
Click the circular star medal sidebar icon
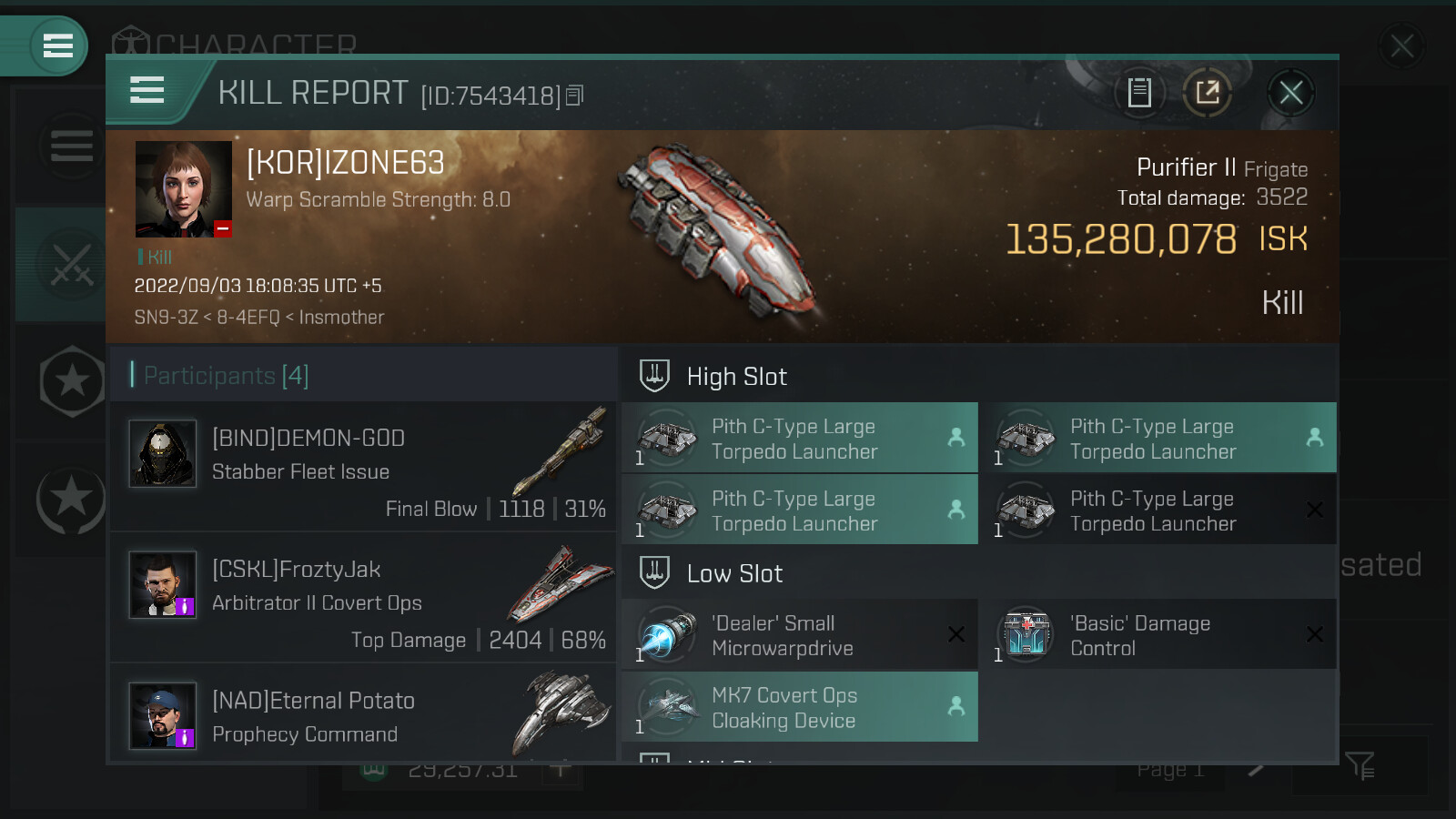pos(71,499)
